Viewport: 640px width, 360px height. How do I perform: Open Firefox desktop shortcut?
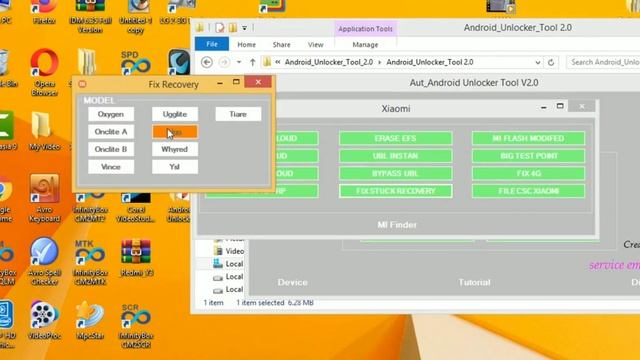tap(44, 12)
